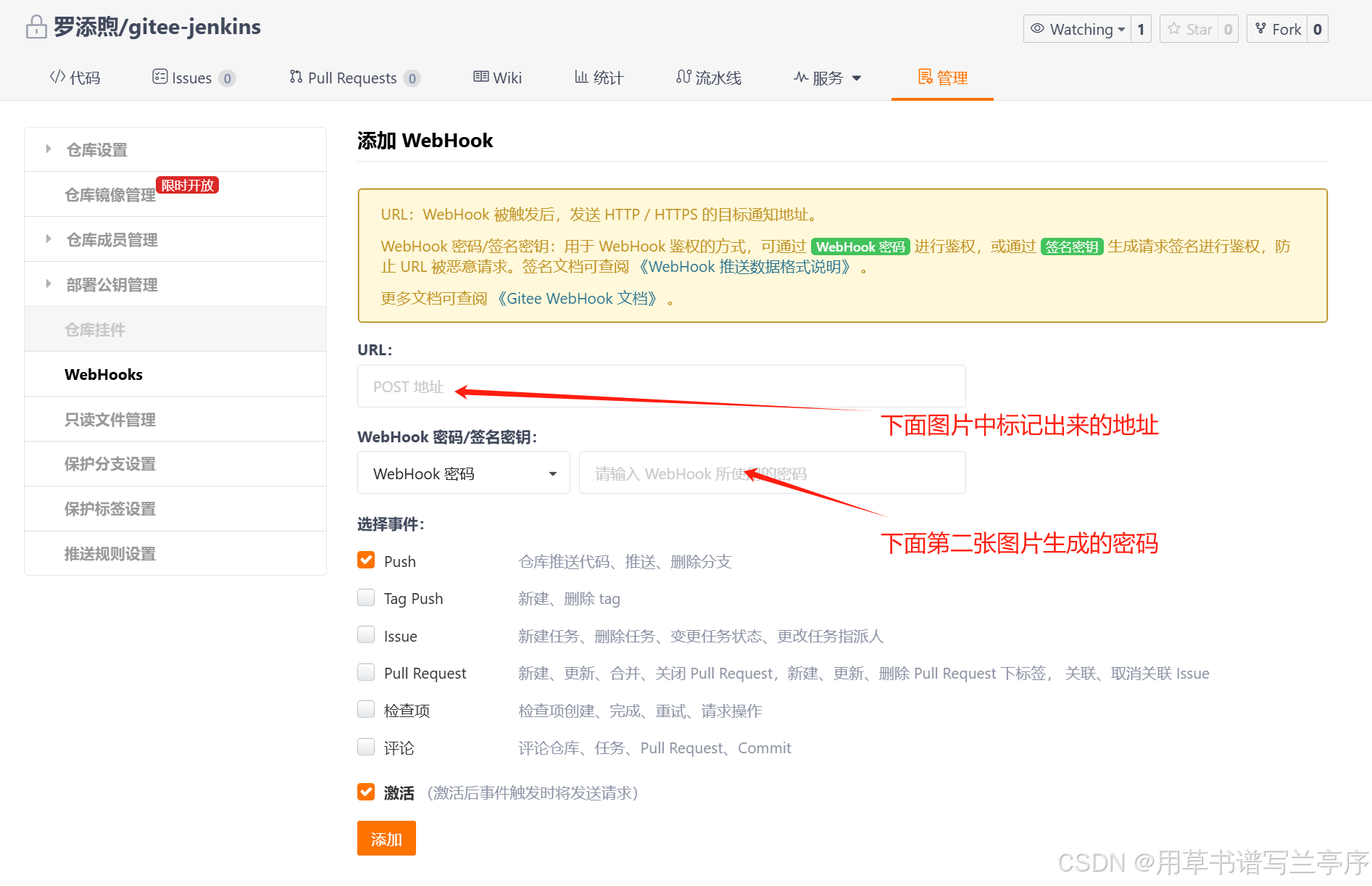
Task: Enable the Tag Push event checkbox
Action: 366,597
